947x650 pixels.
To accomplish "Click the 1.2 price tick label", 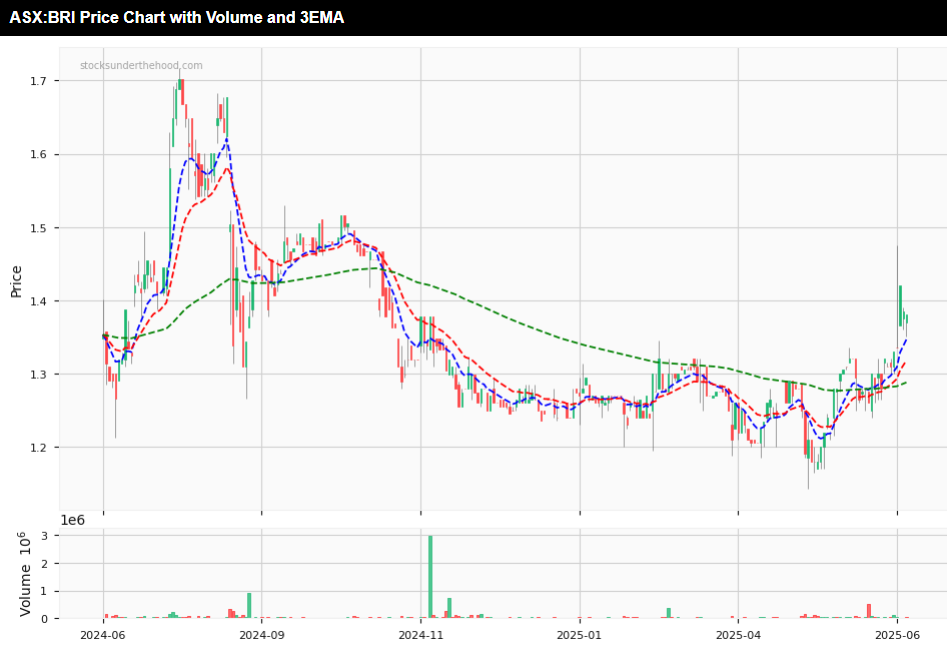I will (x=39, y=447).
